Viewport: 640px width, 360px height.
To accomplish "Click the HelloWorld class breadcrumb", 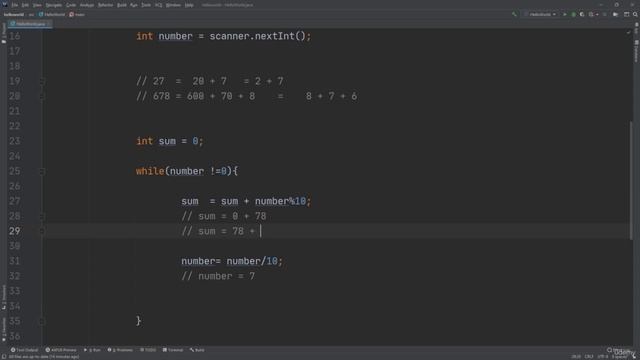I will coord(52,14).
